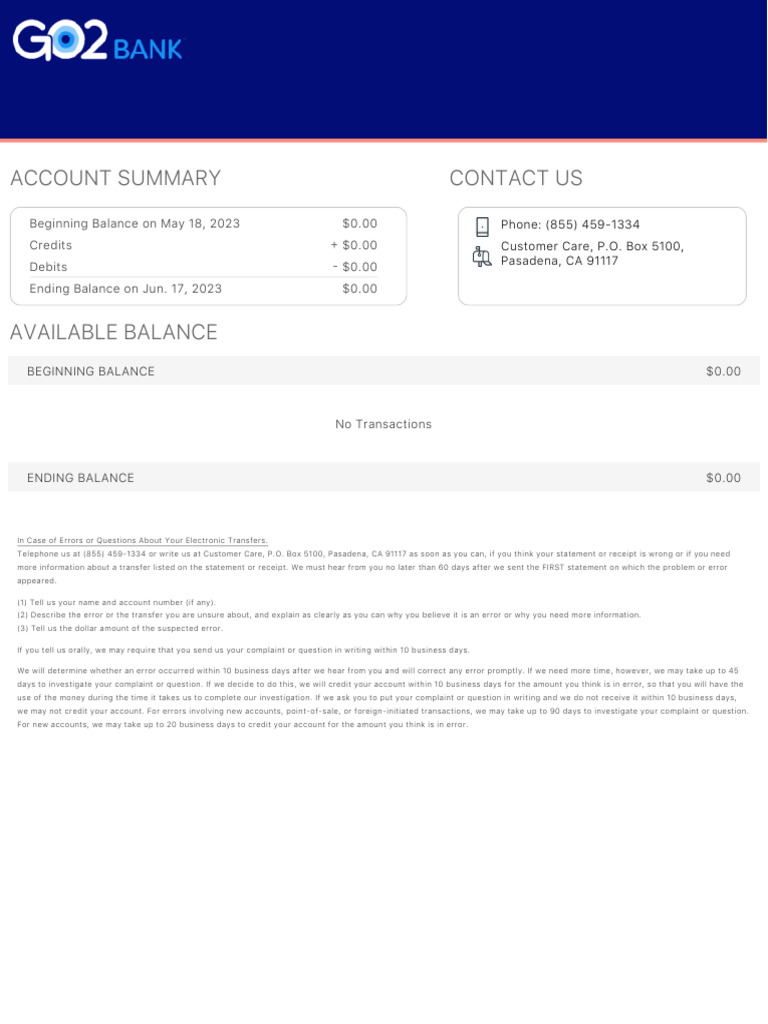Viewport: 768px width, 1024px height.
Task: Select the Account Summary heading
Action: point(115,179)
